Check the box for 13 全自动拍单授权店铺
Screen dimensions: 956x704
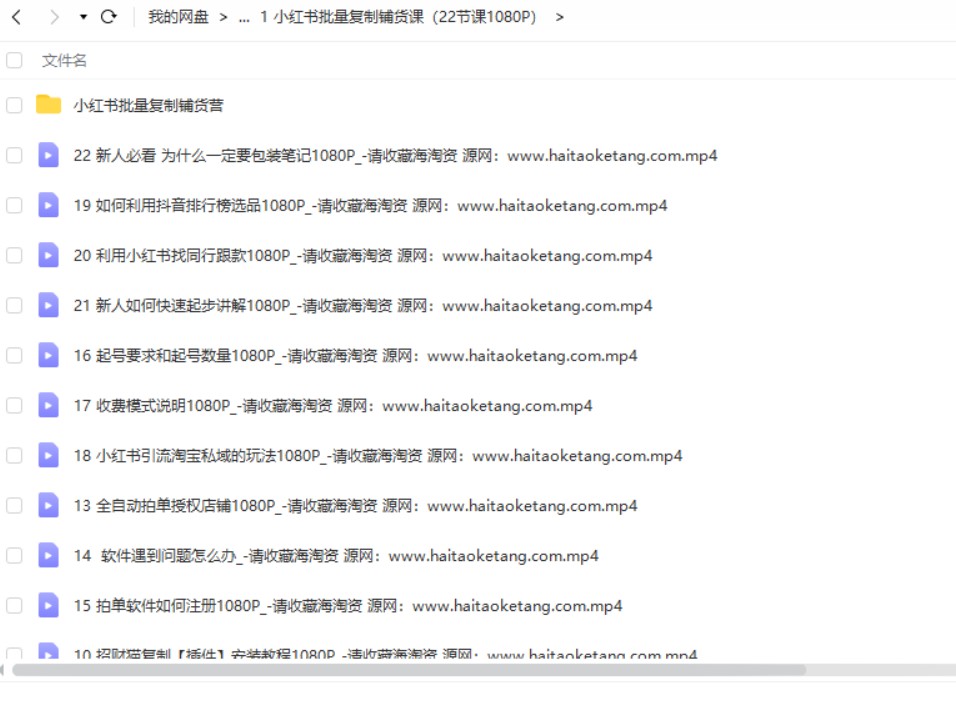click(x=14, y=505)
